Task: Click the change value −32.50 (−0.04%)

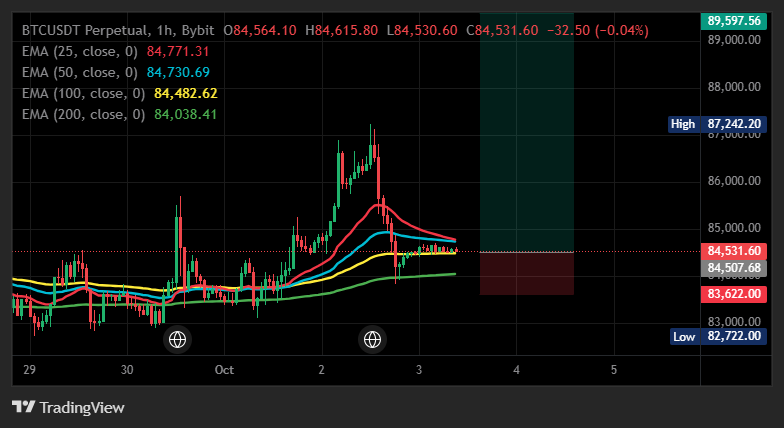Action: (598, 30)
